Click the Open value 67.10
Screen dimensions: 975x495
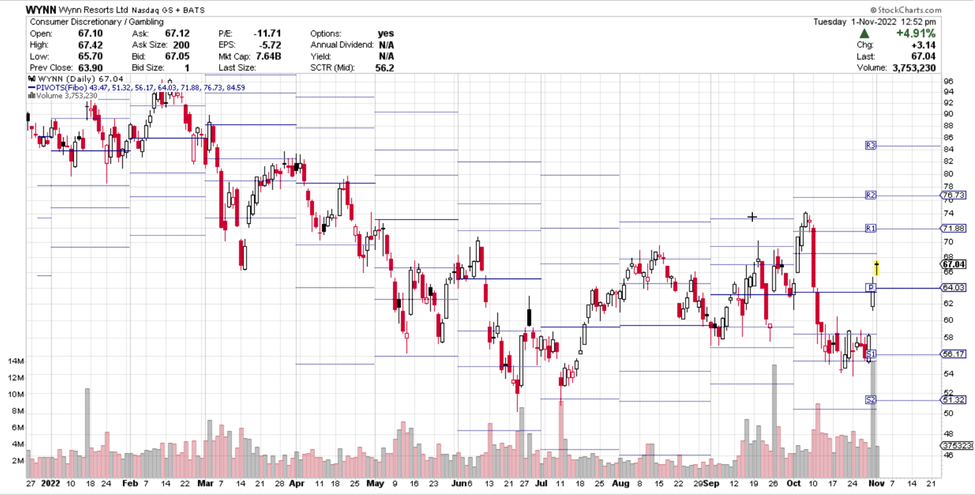(x=90, y=34)
